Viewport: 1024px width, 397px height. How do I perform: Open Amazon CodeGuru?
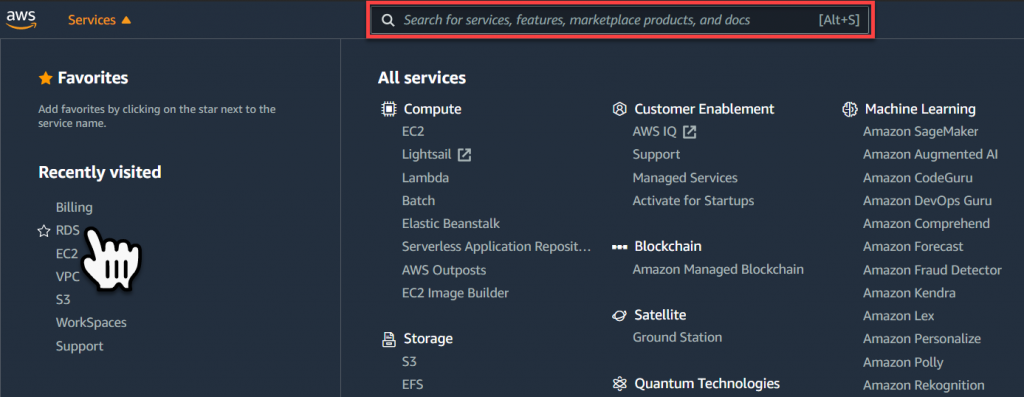tap(918, 178)
